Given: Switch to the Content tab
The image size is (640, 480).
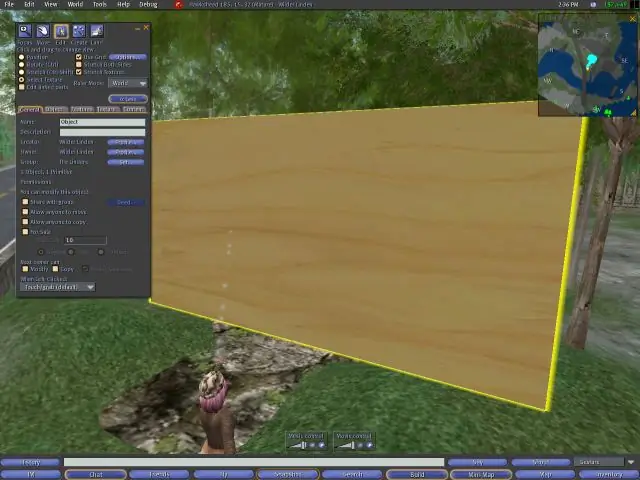Looking at the screenshot, I should pyautogui.click(x=134, y=109).
